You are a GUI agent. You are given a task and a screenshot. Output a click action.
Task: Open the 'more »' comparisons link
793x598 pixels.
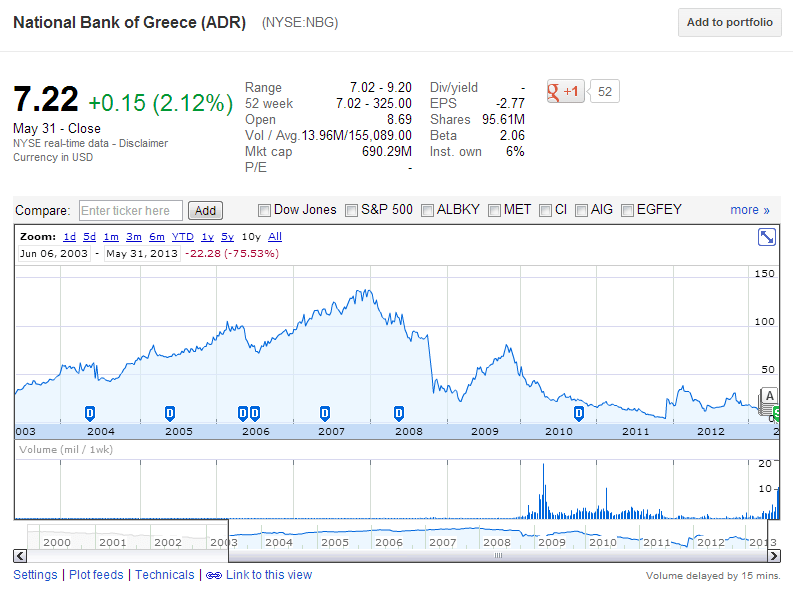tap(750, 210)
